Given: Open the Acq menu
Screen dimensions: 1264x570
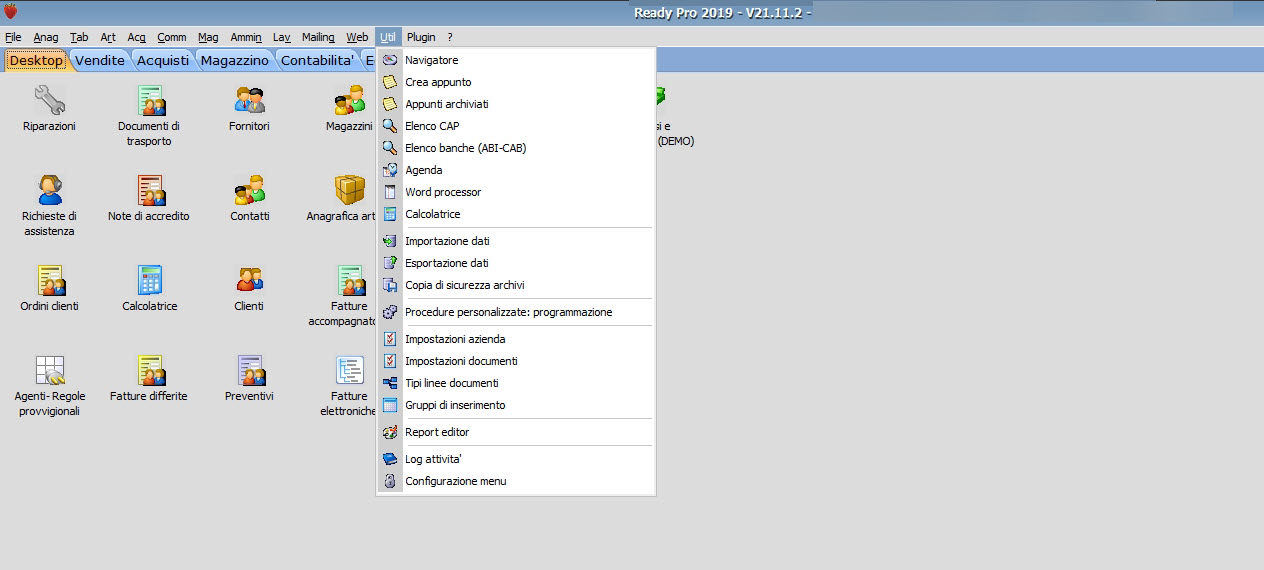Looking at the screenshot, I should tap(137, 37).
